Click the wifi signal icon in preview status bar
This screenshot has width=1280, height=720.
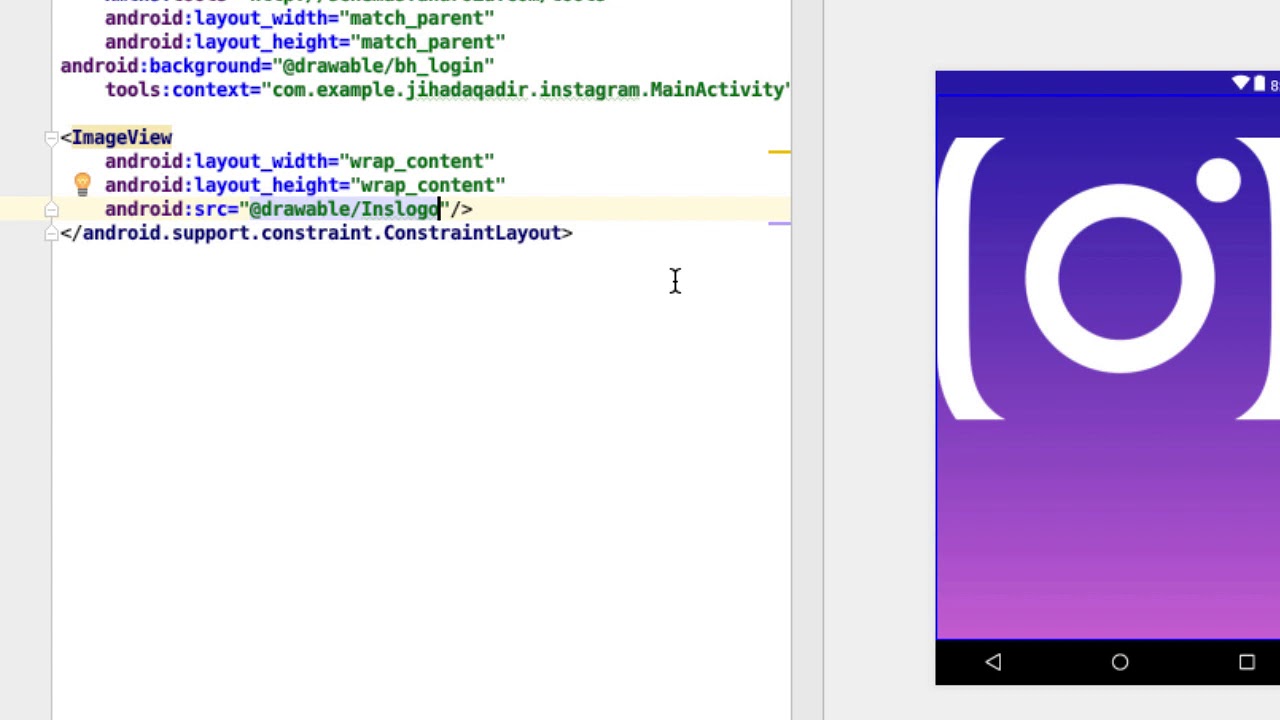1241,84
